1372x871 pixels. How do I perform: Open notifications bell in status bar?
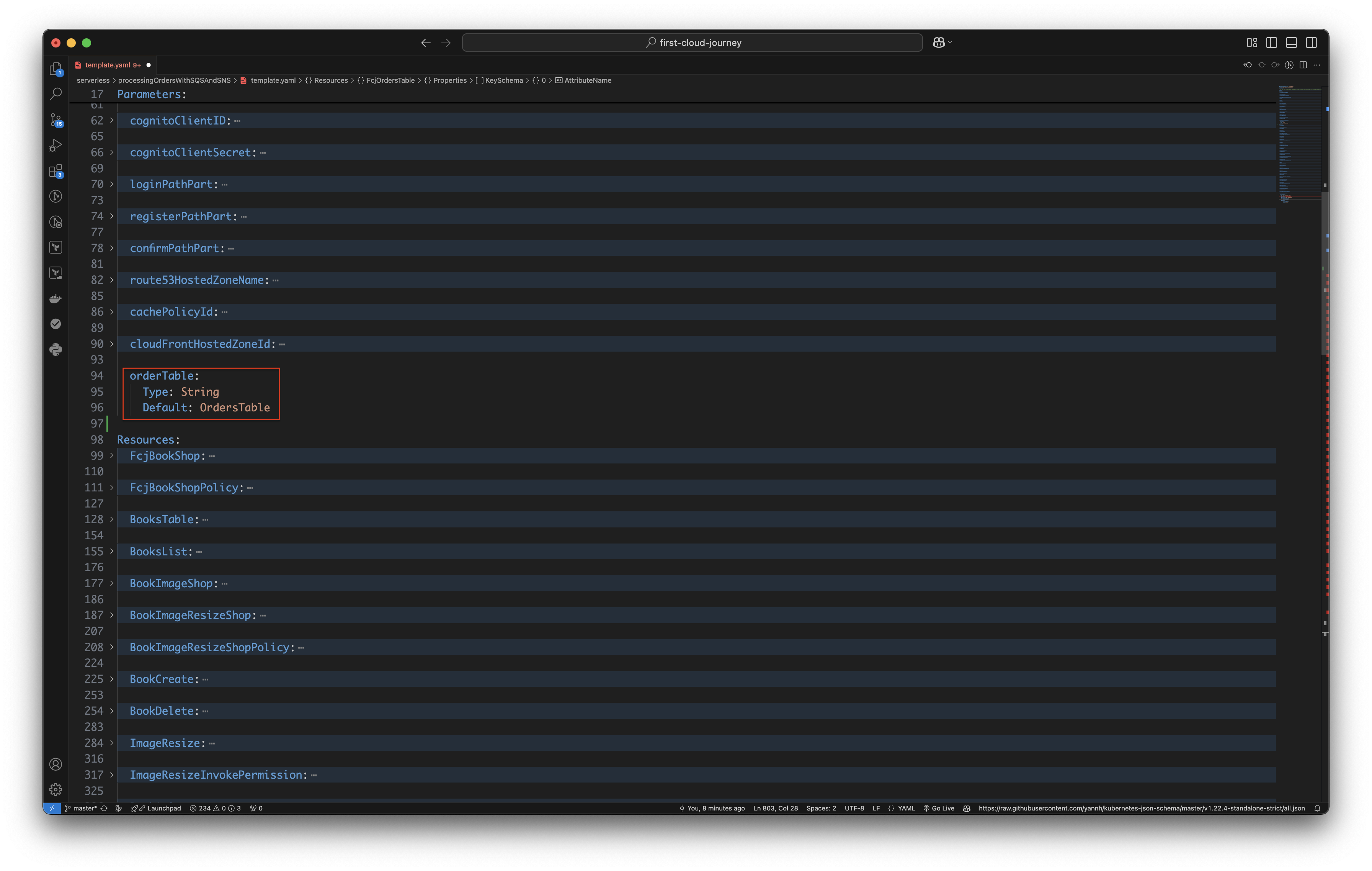pos(1317,808)
